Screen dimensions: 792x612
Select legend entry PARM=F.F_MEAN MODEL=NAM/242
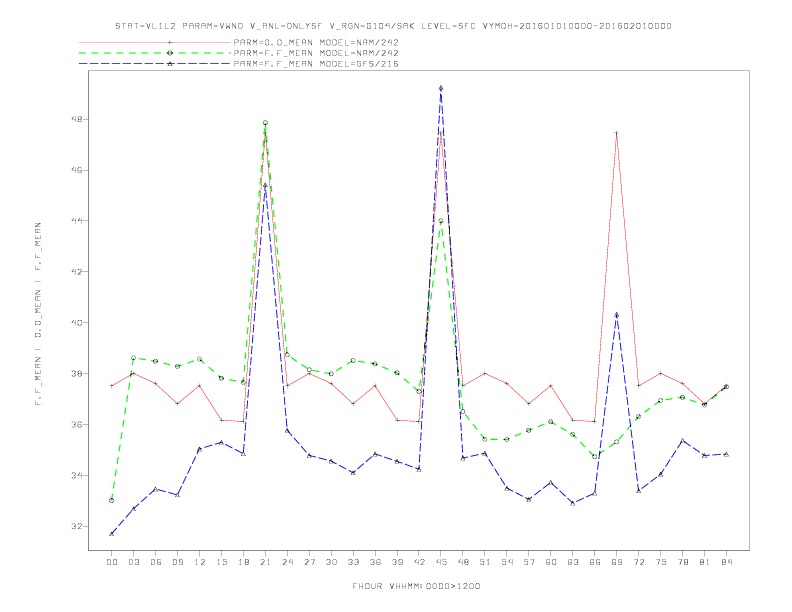(316, 53)
